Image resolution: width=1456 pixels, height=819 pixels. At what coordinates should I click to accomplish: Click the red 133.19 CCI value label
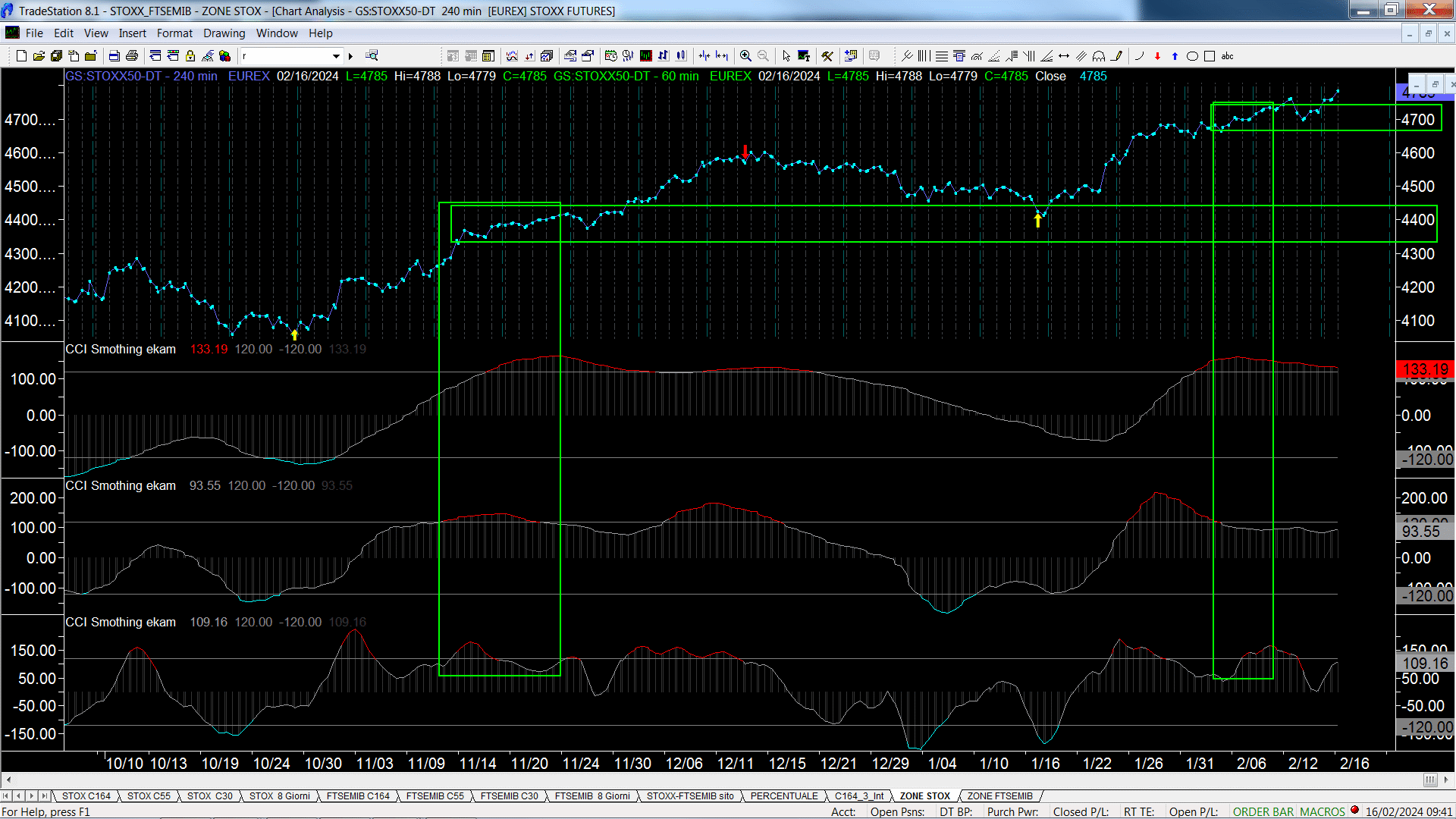coord(1425,369)
